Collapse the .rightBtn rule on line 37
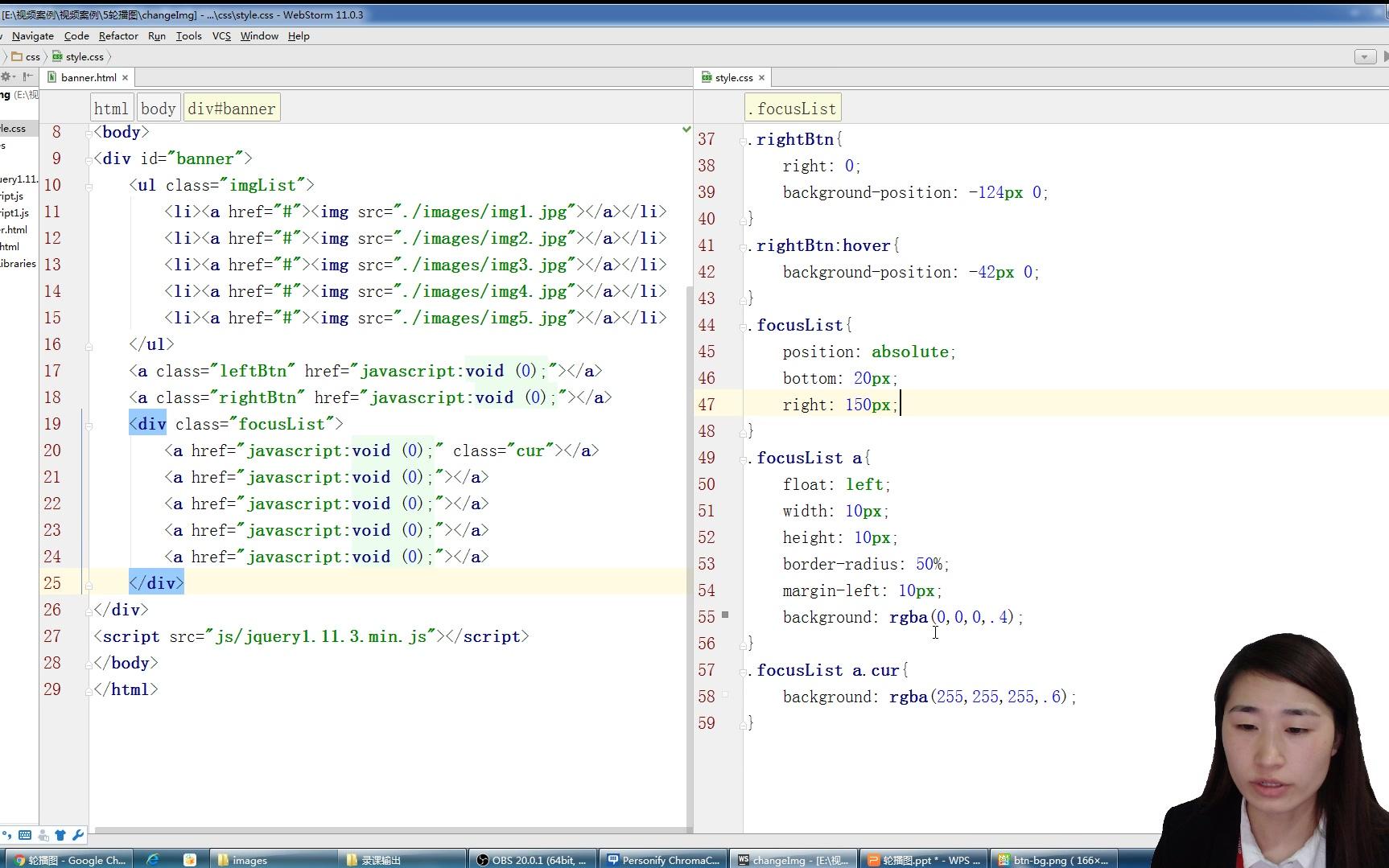This screenshot has height=868, width=1389. pos(743,140)
